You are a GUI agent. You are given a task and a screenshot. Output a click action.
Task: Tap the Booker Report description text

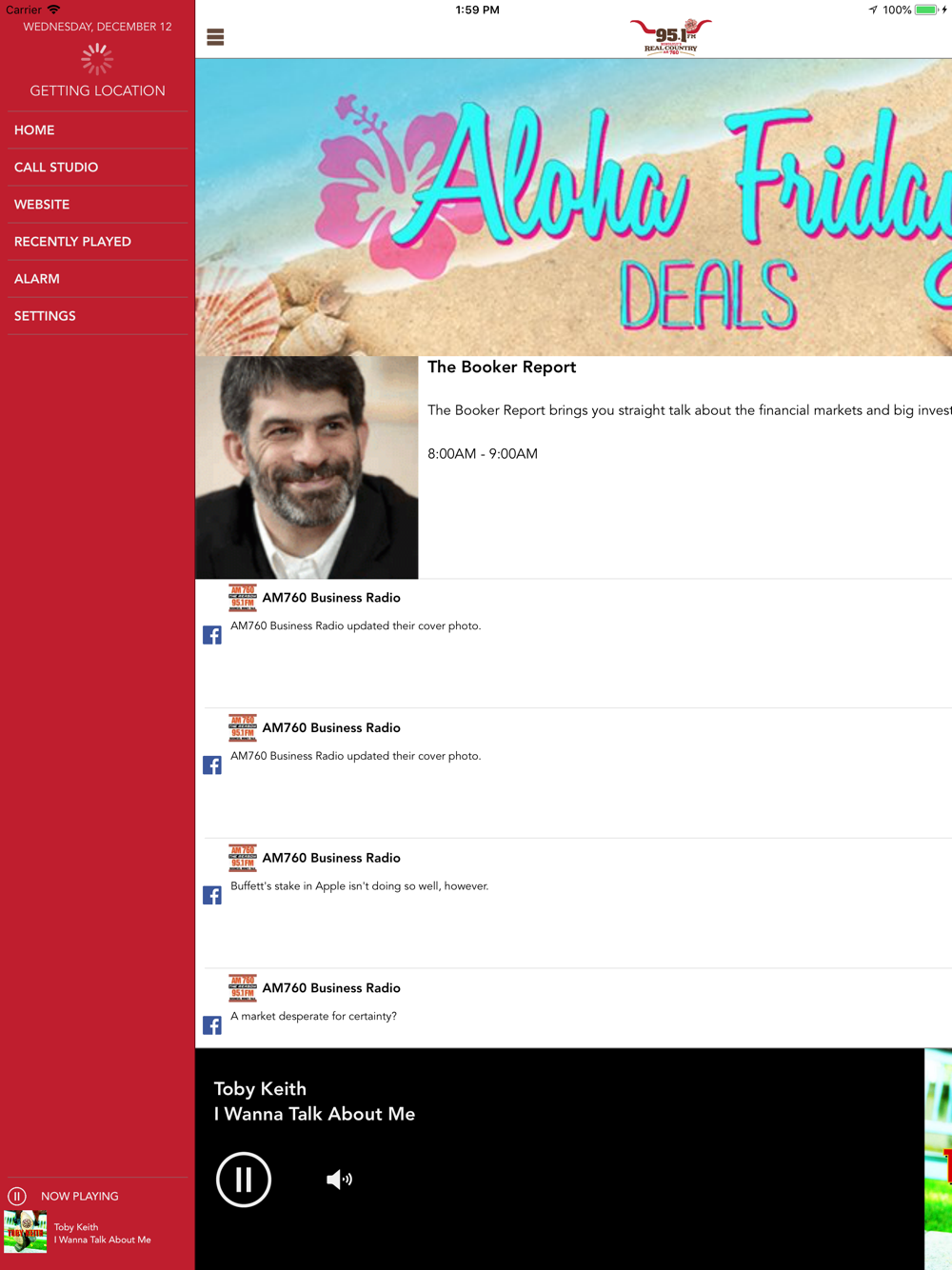click(689, 410)
